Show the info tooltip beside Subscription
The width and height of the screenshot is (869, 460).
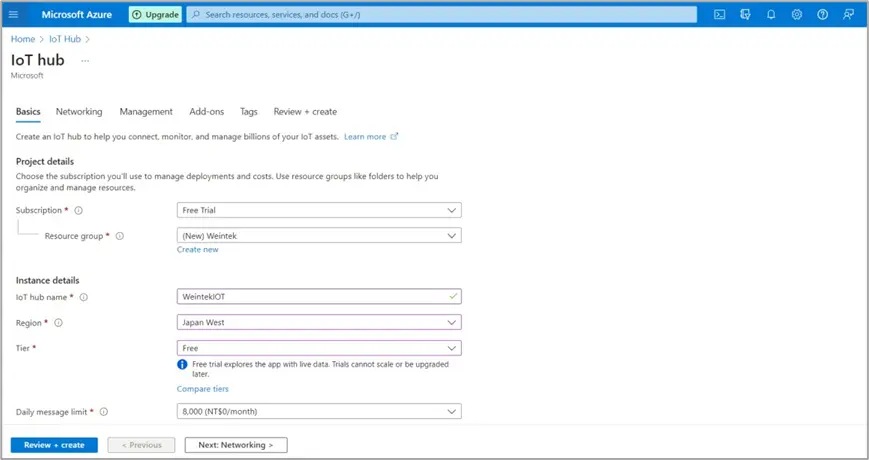tap(79, 211)
